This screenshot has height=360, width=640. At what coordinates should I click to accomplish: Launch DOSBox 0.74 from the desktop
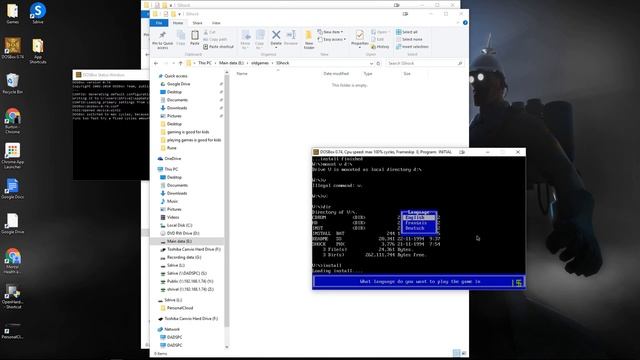point(12,48)
